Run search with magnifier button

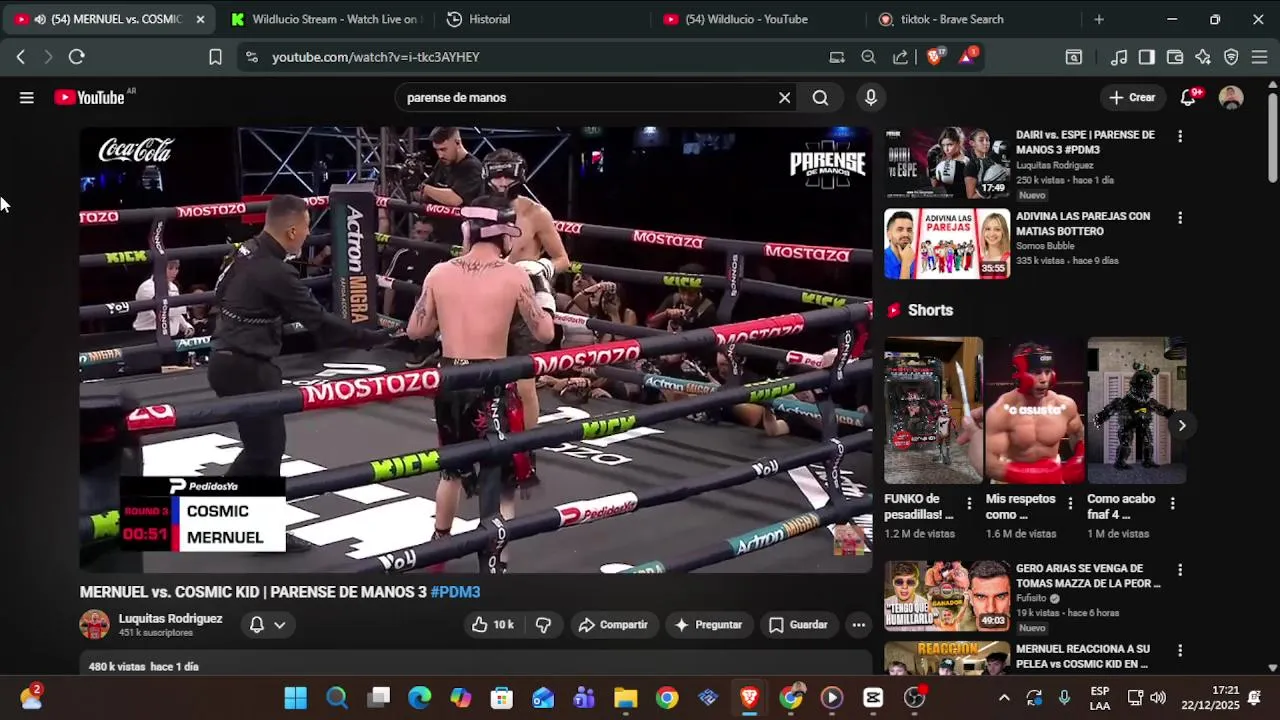[x=820, y=97]
